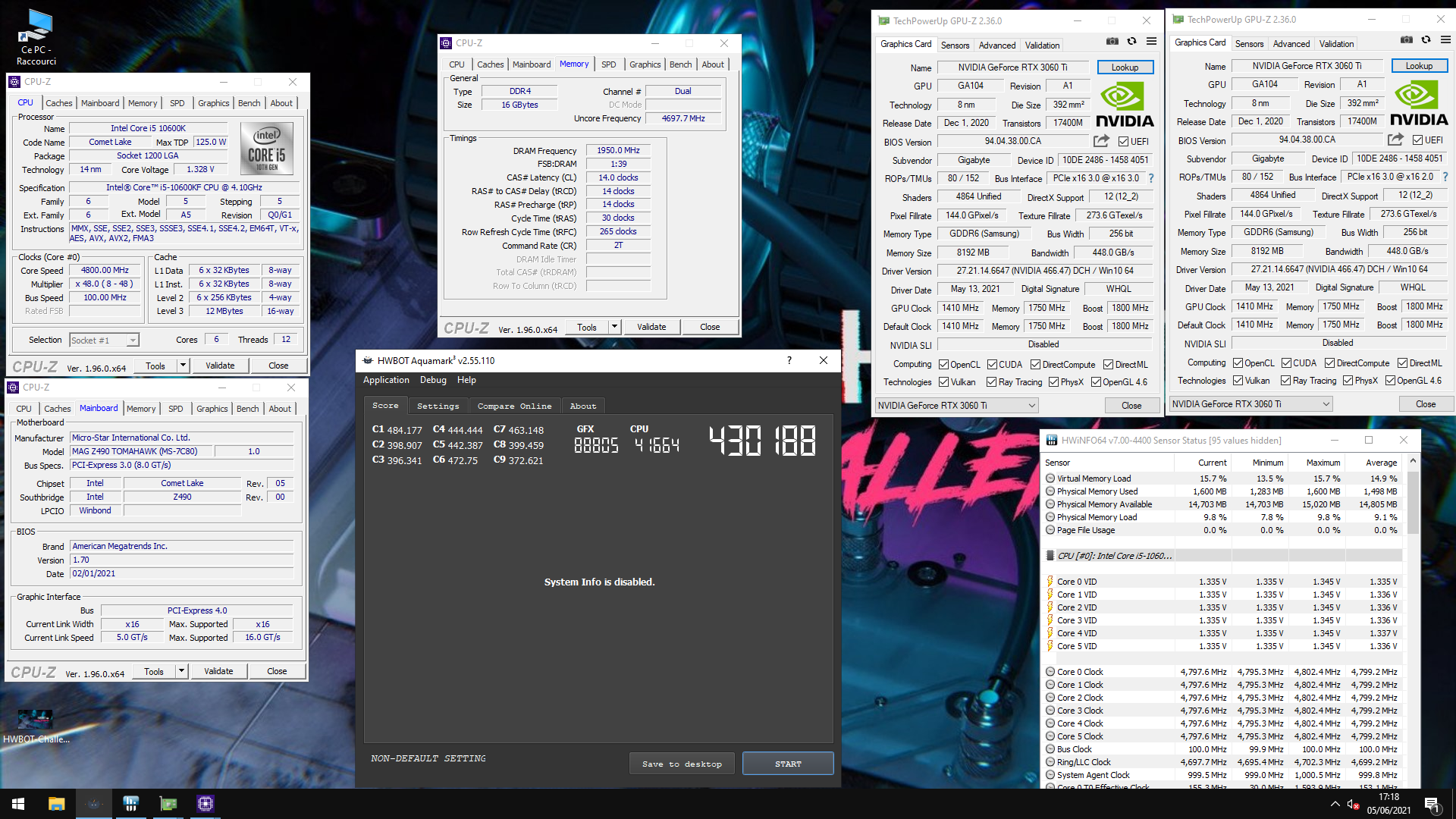Open the HWBOT-Challe... desktop shortcut
The image size is (1456, 819).
pos(36,726)
